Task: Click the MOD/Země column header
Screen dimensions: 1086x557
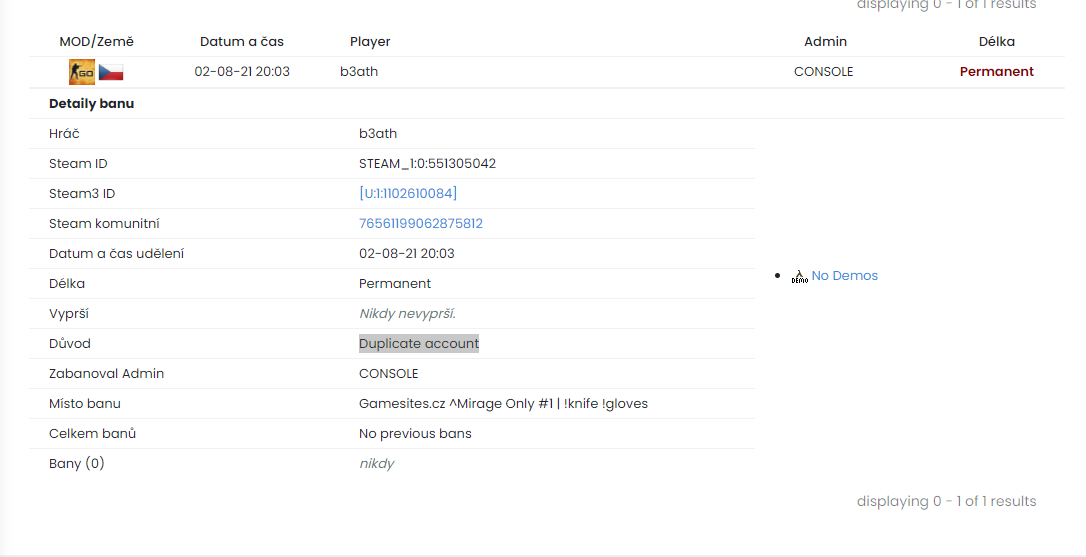Action: 96,41
